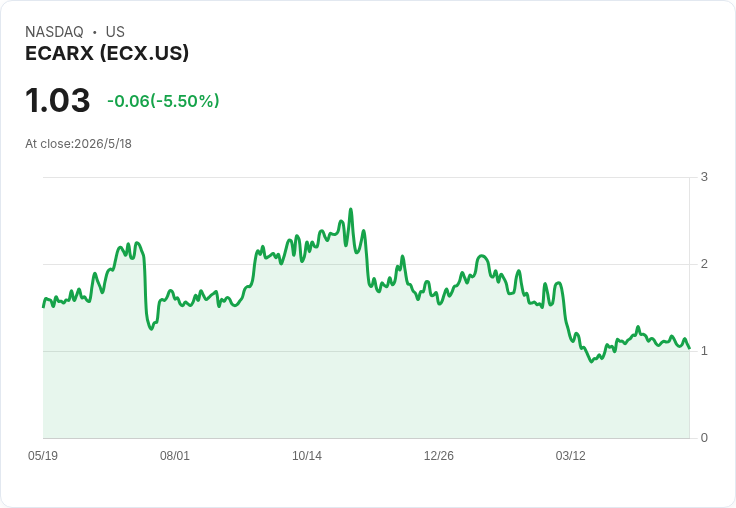Click the highest peak of the price line
Viewport: 736px width, 508px height.
[x=351, y=209]
